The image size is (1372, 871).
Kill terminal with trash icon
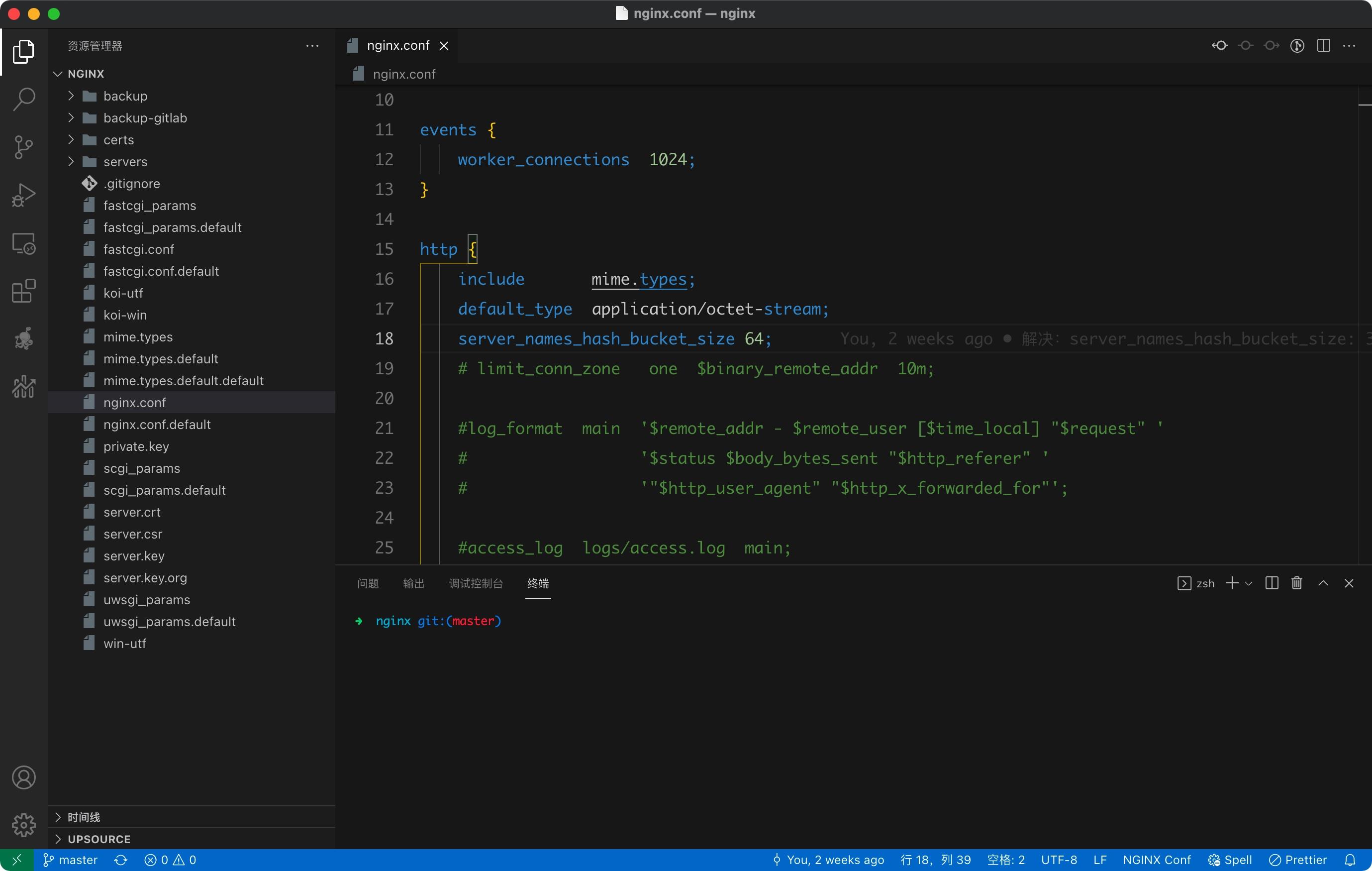pos(1297,583)
